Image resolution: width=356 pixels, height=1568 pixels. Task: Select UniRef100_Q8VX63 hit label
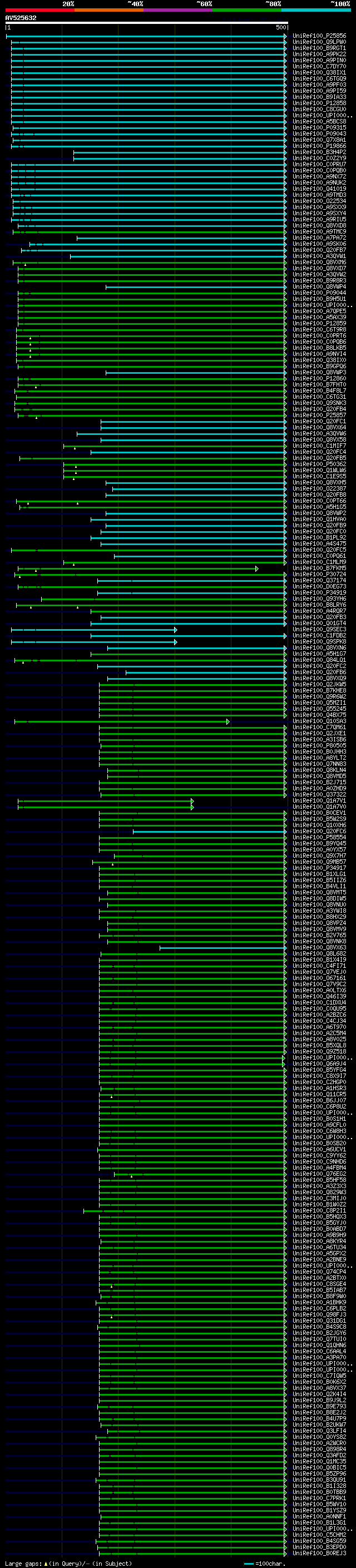tap(319, 947)
